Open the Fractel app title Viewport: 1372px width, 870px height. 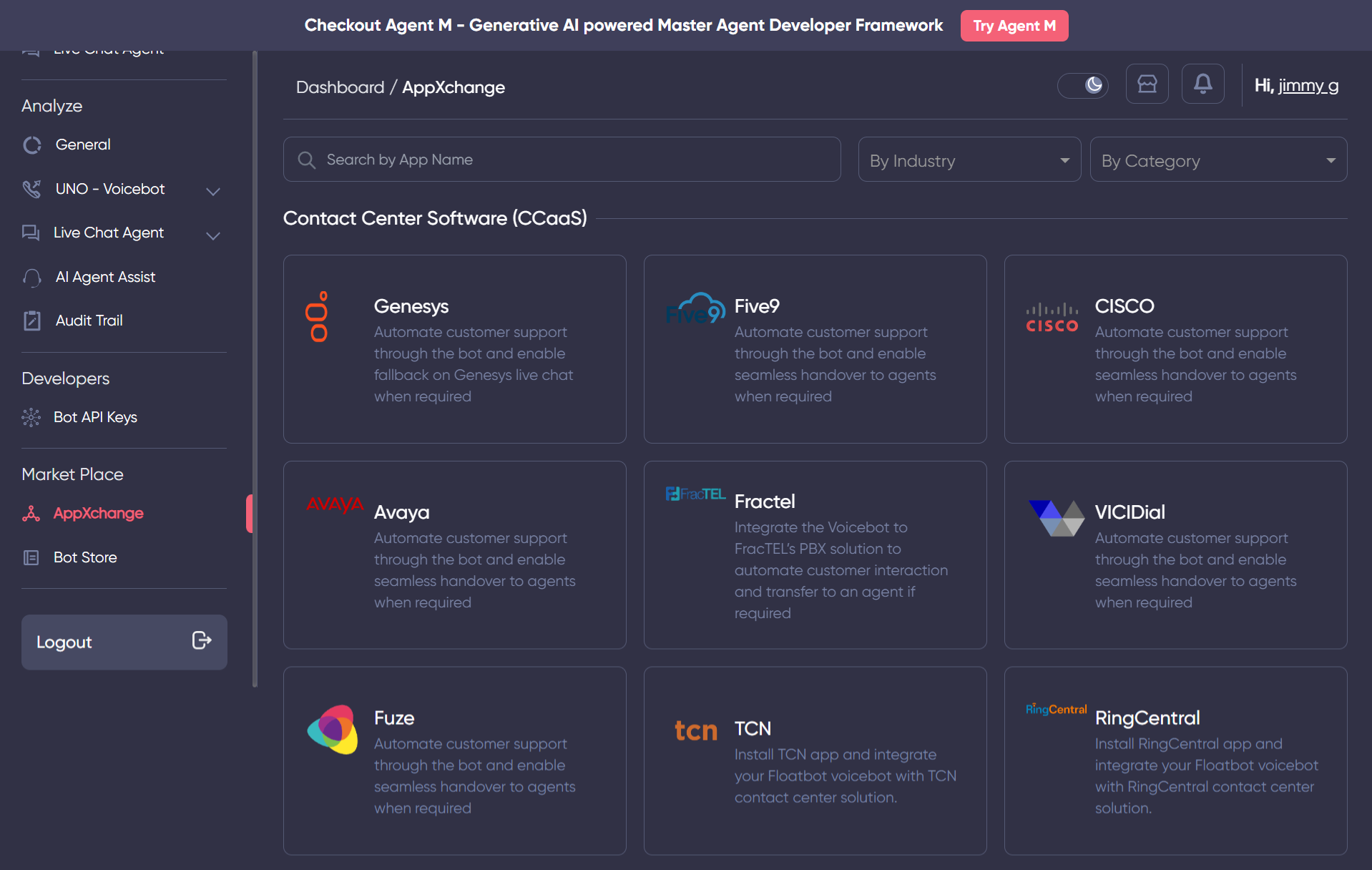[x=765, y=502]
